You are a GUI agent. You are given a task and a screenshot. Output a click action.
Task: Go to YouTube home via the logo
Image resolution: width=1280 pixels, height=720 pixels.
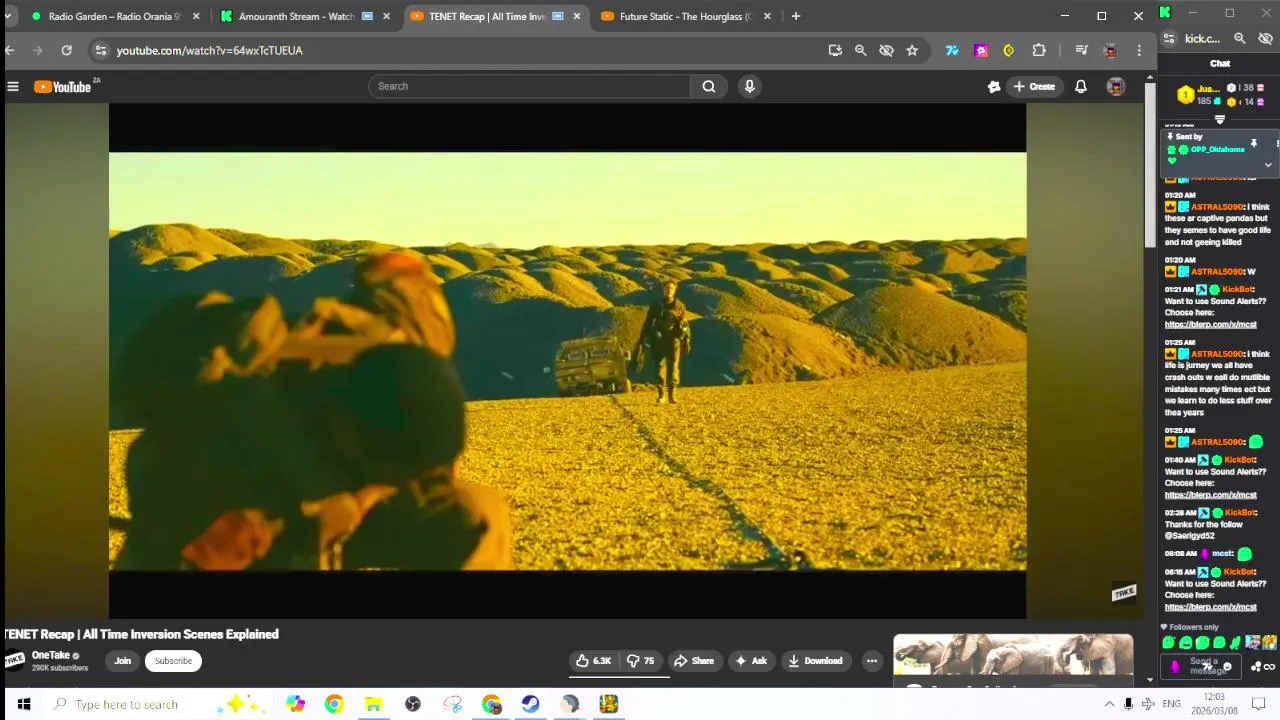point(63,87)
